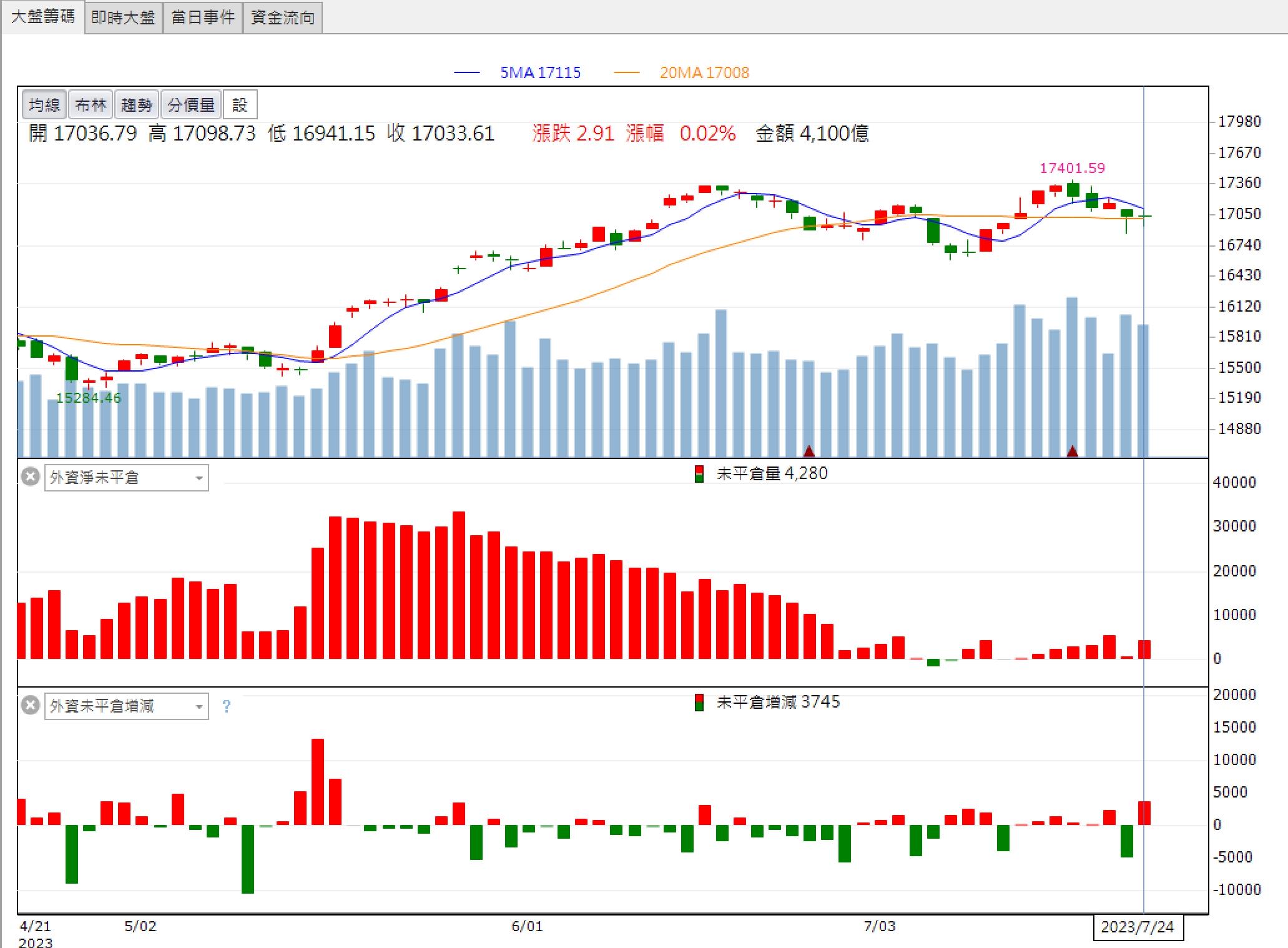Click the 2023/7/24 date label
The image size is (1288, 948).
pos(1138,927)
